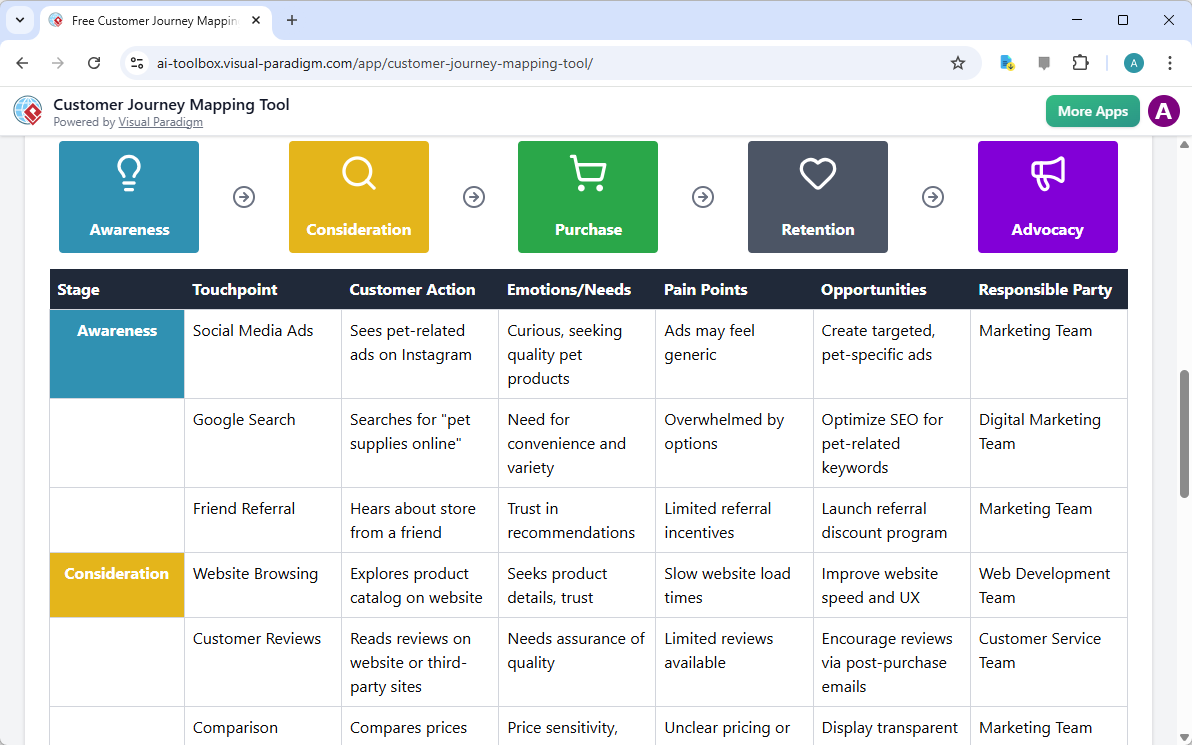1192x745 pixels.
Task: Open the Visual Paradigm link
Action: 160,122
